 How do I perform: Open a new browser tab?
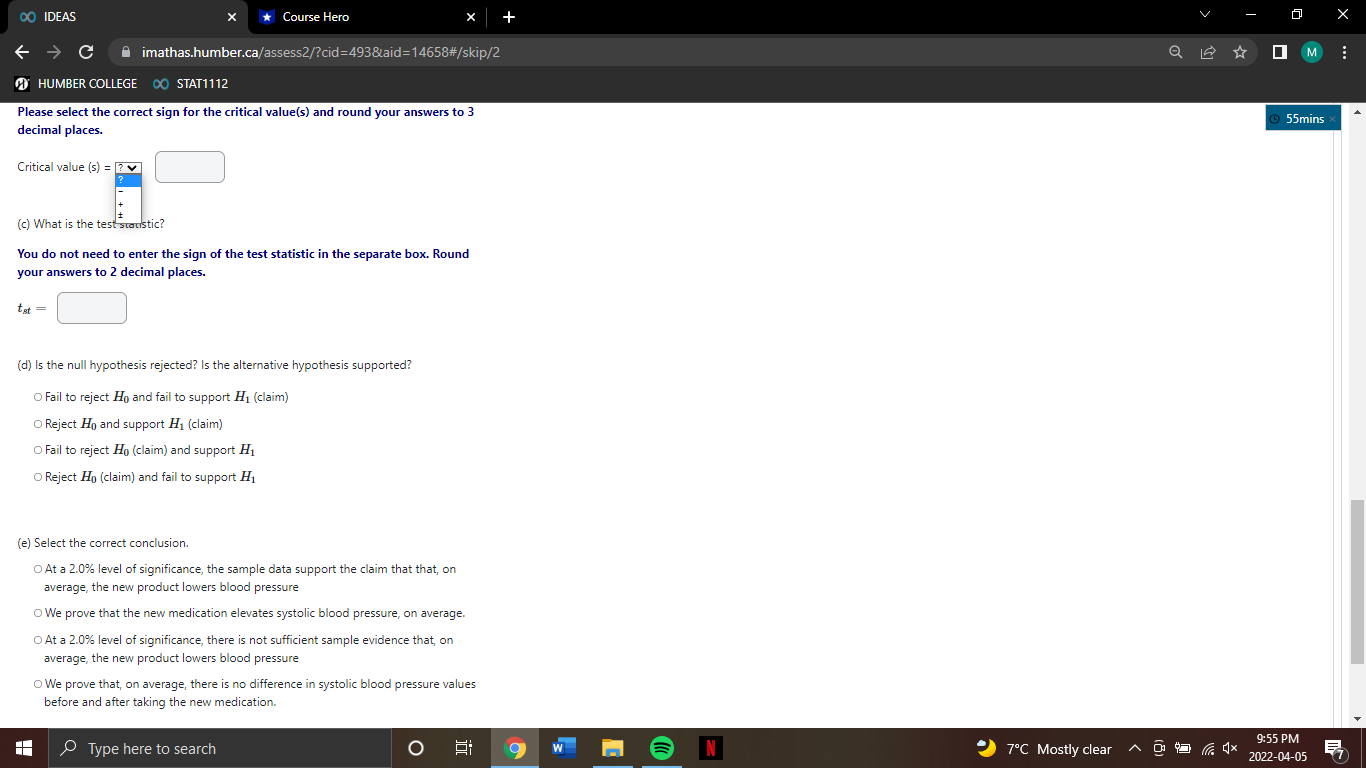[x=508, y=17]
